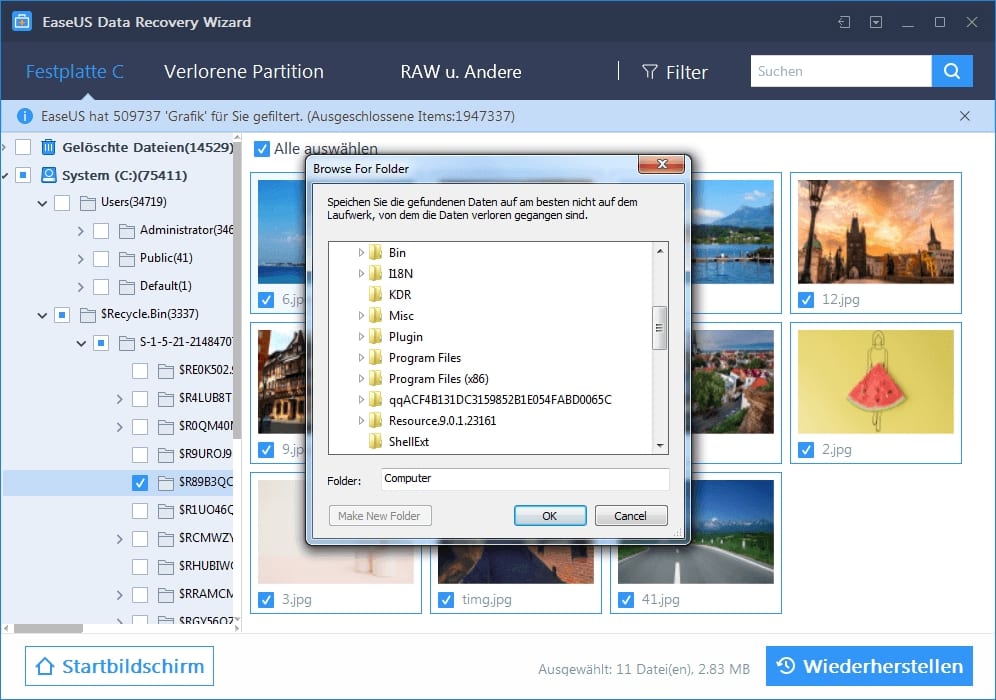Focus the Suchen search field

[841, 71]
